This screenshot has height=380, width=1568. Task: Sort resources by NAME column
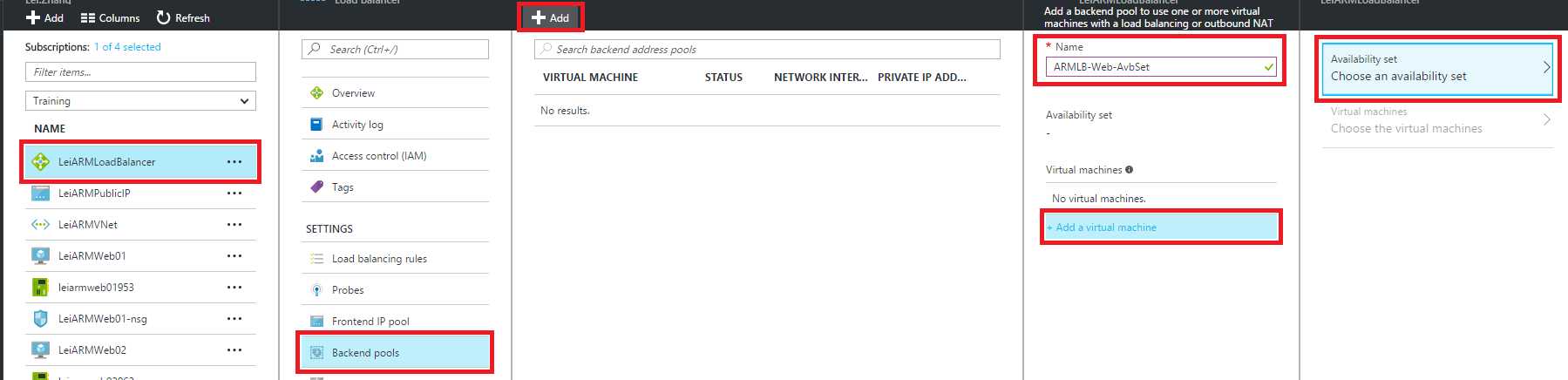(50, 128)
